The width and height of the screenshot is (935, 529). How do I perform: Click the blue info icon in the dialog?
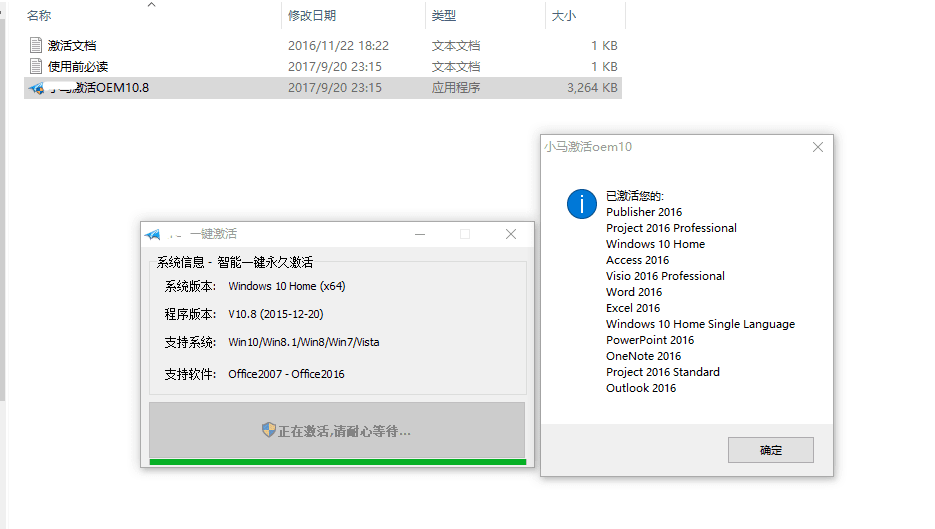[x=581, y=204]
